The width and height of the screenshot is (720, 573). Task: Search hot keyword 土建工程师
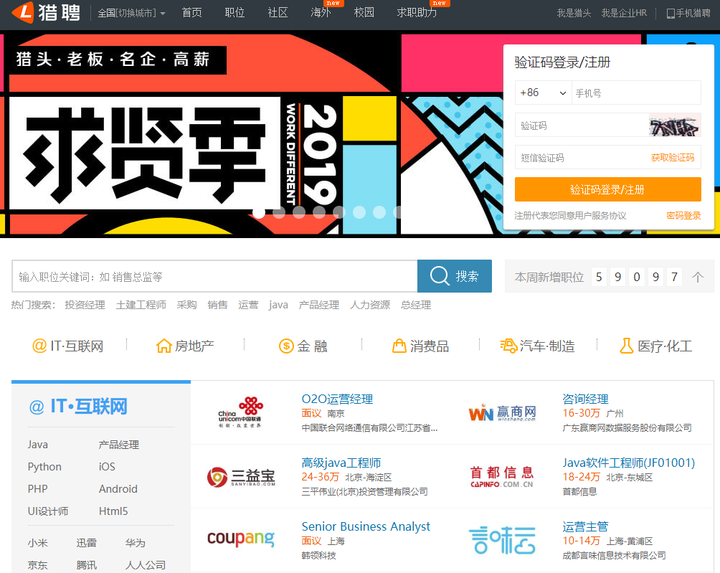click(x=141, y=305)
